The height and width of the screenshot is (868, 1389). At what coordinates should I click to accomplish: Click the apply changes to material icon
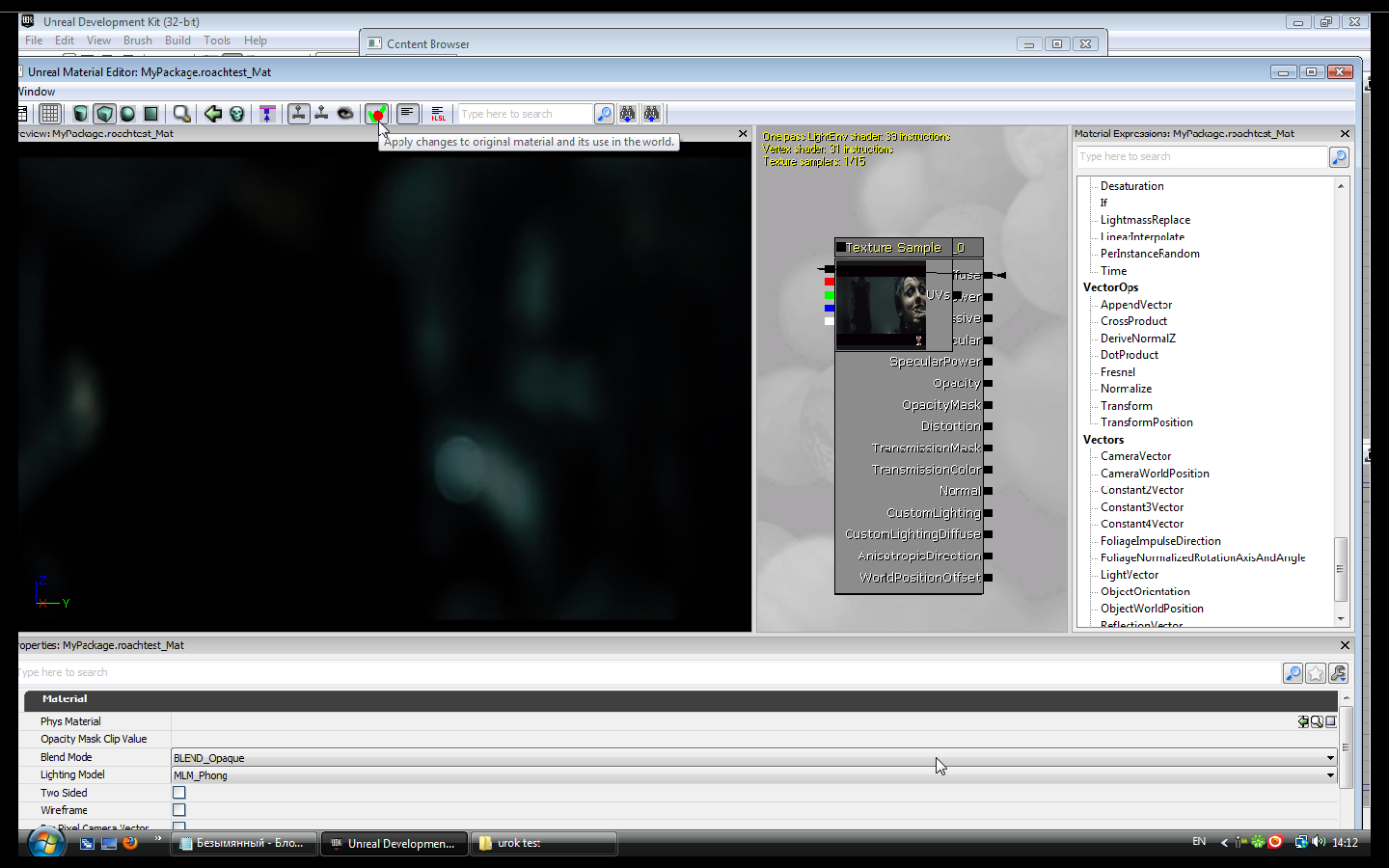375,114
